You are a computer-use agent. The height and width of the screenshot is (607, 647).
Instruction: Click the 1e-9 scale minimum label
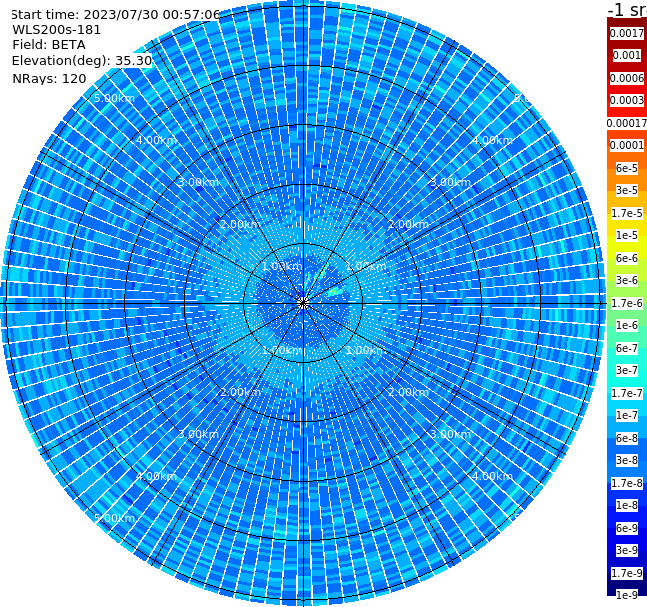point(627,595)
